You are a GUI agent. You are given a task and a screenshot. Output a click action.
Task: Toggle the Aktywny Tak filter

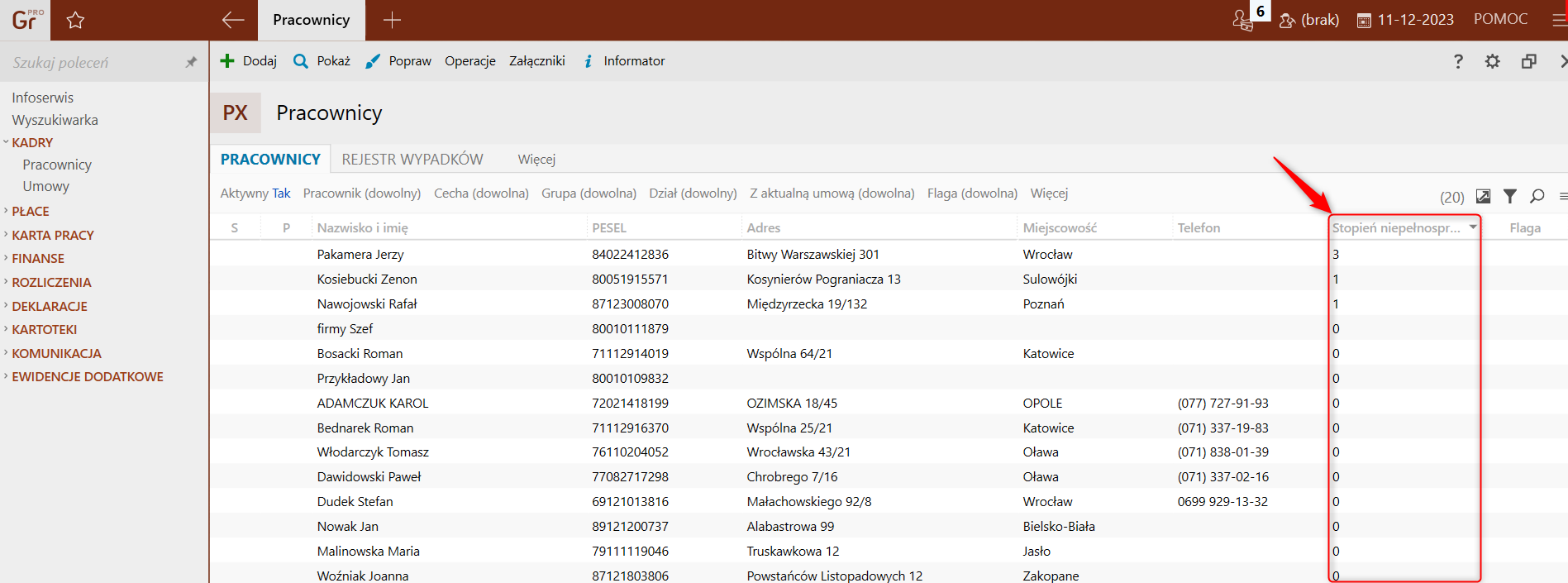tap(255, 194)
